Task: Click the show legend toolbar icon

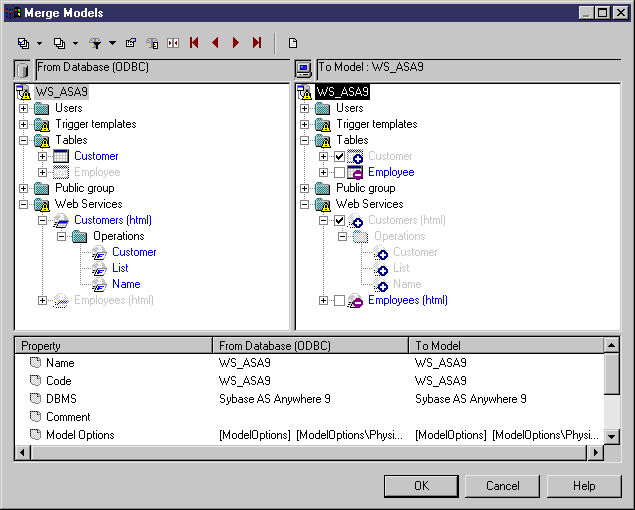Action: pos(153,43)
